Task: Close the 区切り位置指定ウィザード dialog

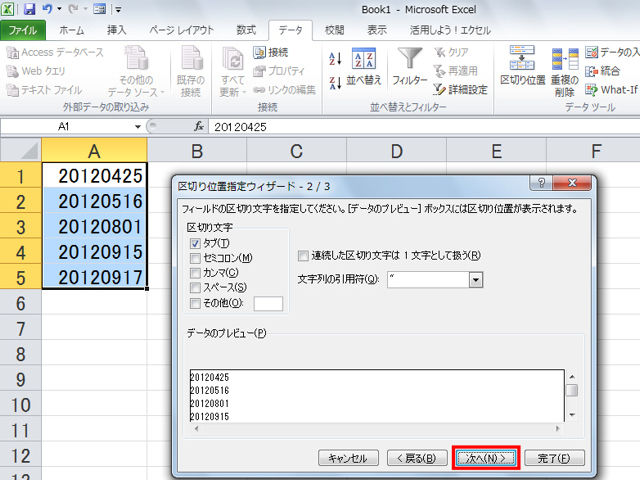Action: [x=572, y=182]
